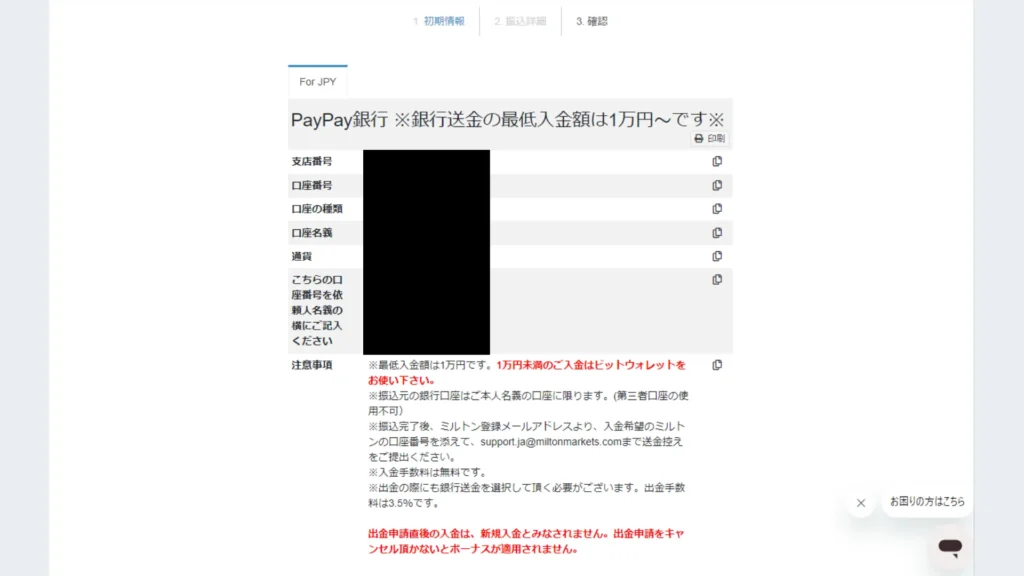This screenshot has height=576, width=1024.
Task: Open the お困りの方はこちら help message
Action: 927,502
